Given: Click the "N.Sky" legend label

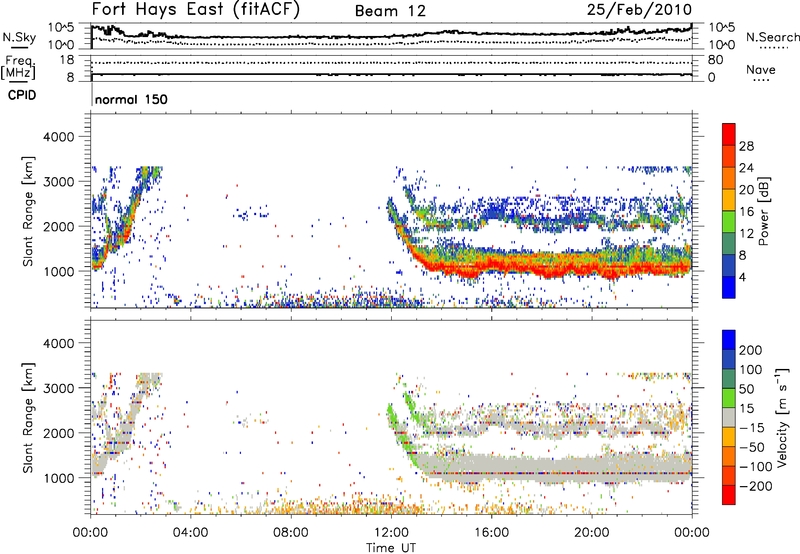Looking at the screenshot, I should pyautogui.click(x=19, y=37).
